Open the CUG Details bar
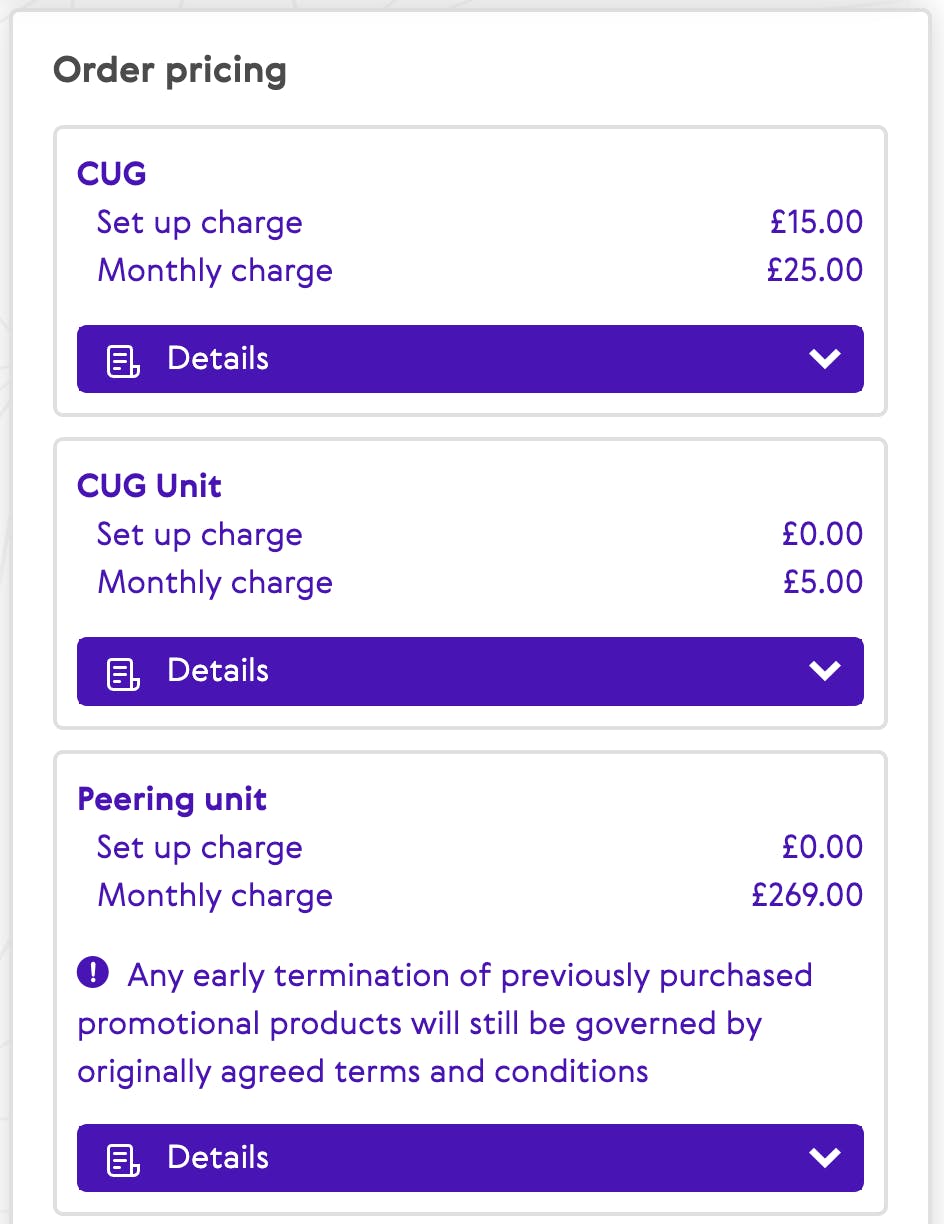 tap(470, 359)
